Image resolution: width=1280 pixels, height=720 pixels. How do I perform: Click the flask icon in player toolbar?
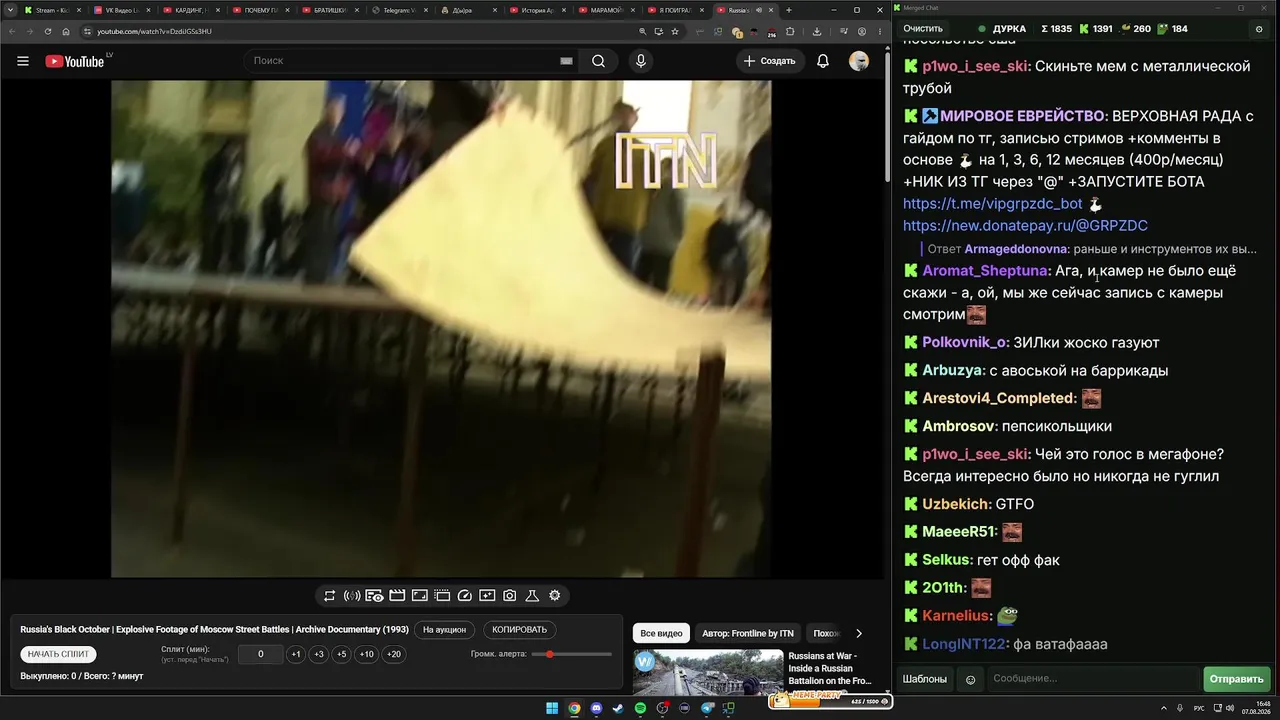pyautogui.click(x=532, y=596)
